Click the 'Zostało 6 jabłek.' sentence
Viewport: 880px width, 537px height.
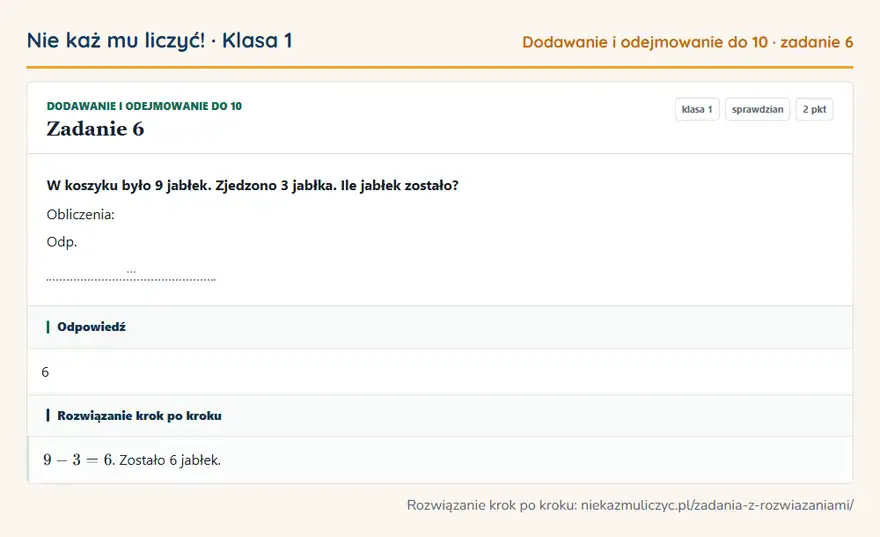(170, 460)
